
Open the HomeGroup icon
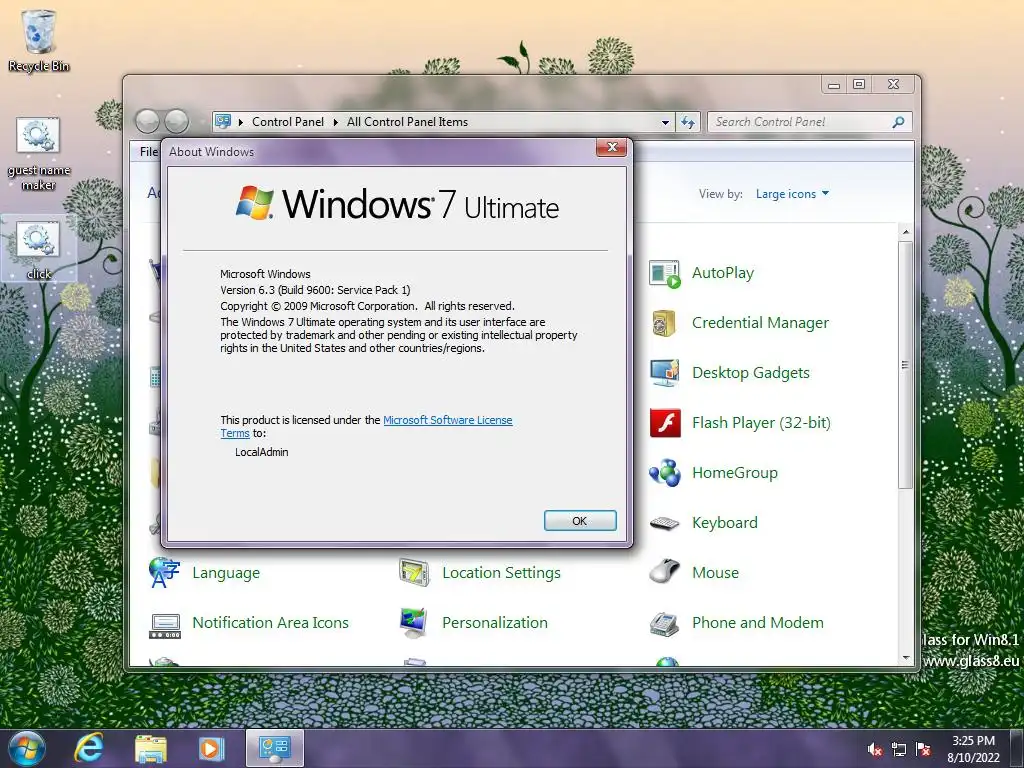pos(665,473)
